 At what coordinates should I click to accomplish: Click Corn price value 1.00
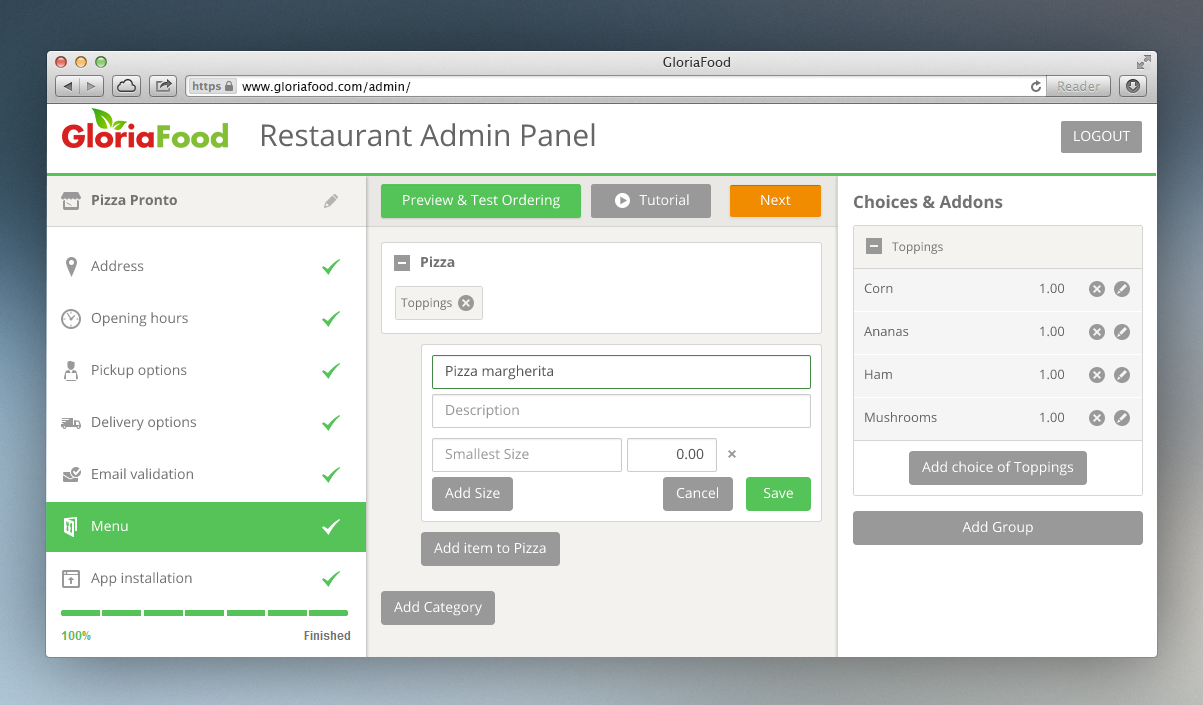pyautogui.click(x=1052, y=289)
